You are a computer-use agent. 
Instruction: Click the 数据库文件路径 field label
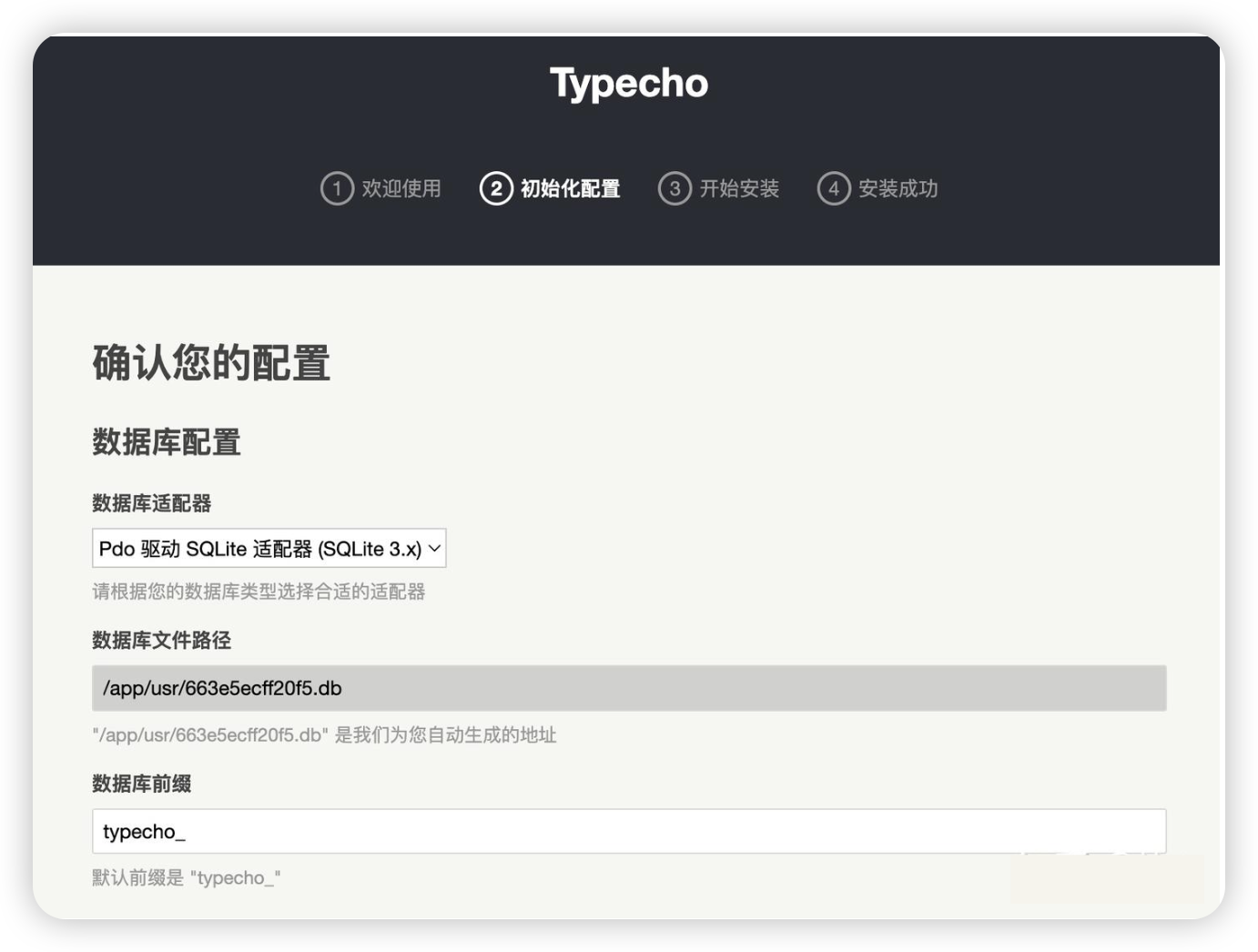point(162,641)
